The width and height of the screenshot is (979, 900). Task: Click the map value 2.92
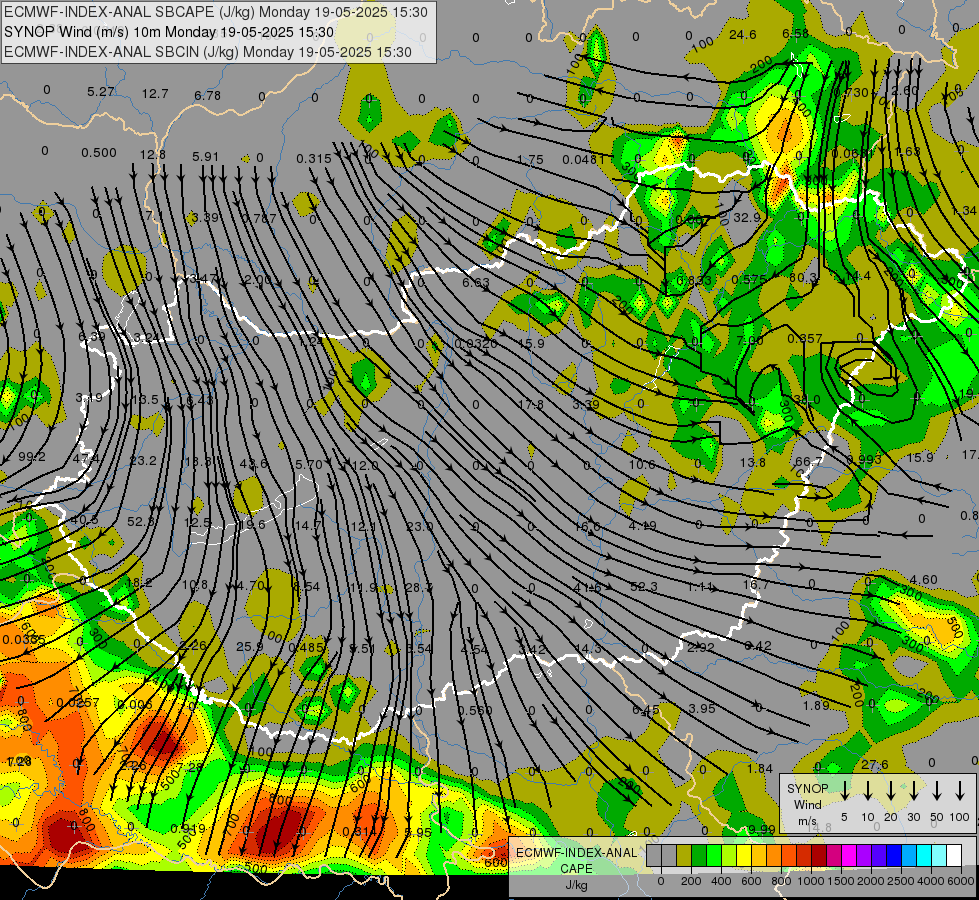701,647
